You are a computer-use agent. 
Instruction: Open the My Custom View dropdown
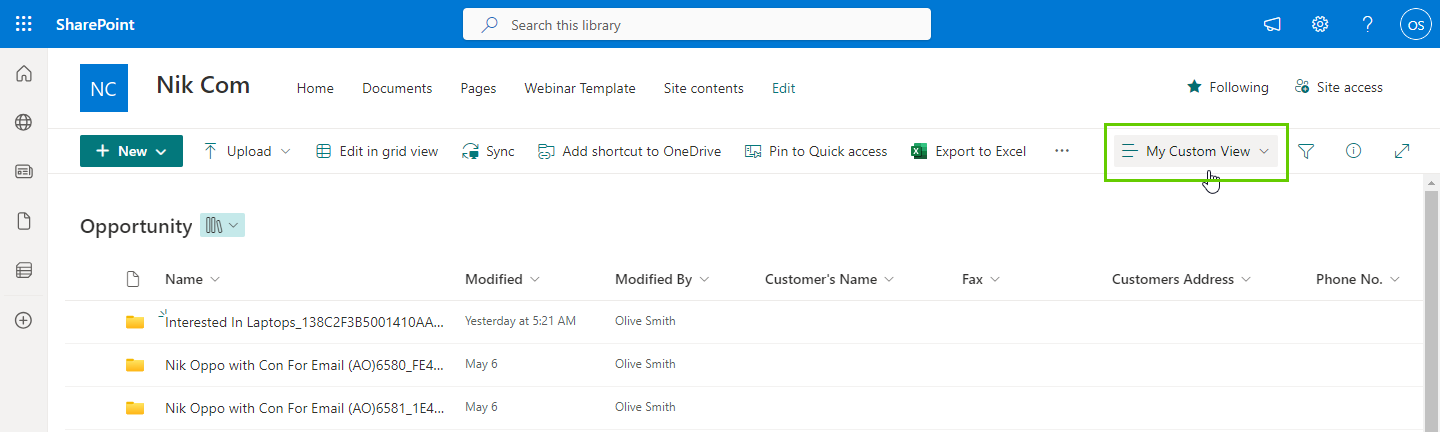tap(1197, 151)
